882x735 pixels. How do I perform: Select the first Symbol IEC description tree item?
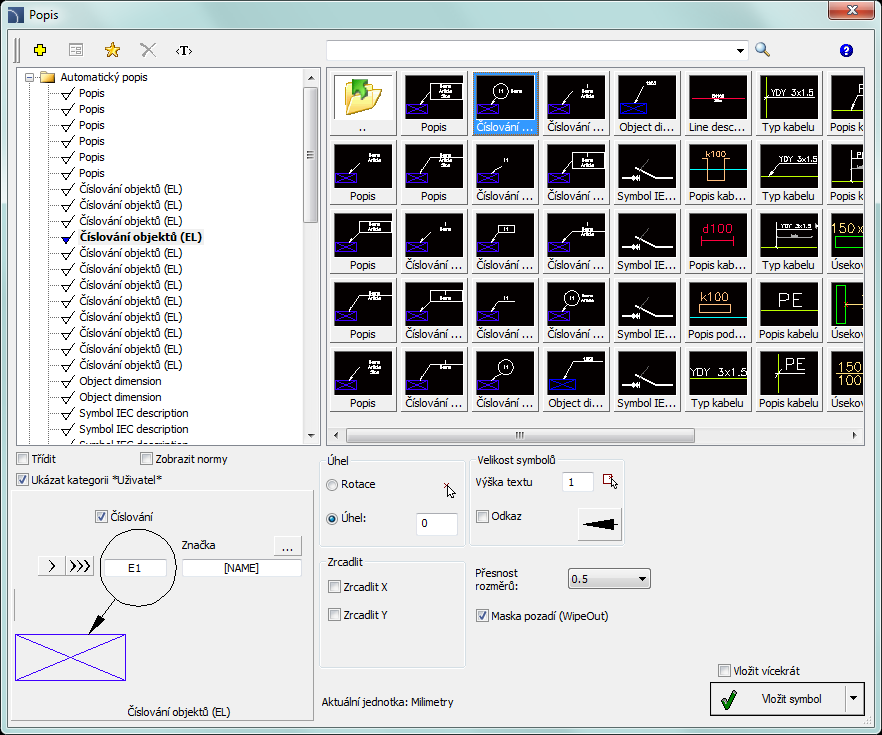[x=134, y=413]
